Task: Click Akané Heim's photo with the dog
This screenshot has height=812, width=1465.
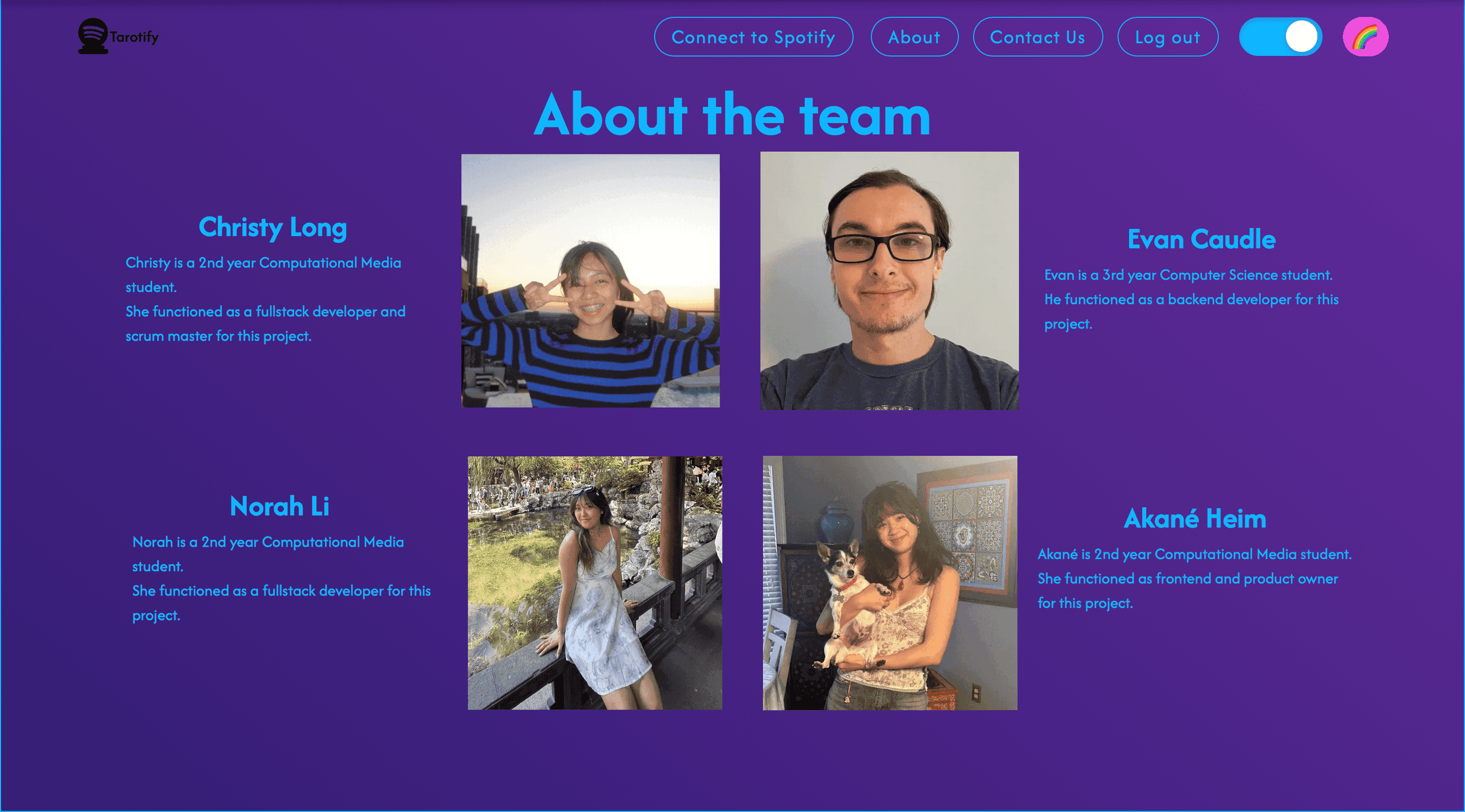Action: (890, 583)
